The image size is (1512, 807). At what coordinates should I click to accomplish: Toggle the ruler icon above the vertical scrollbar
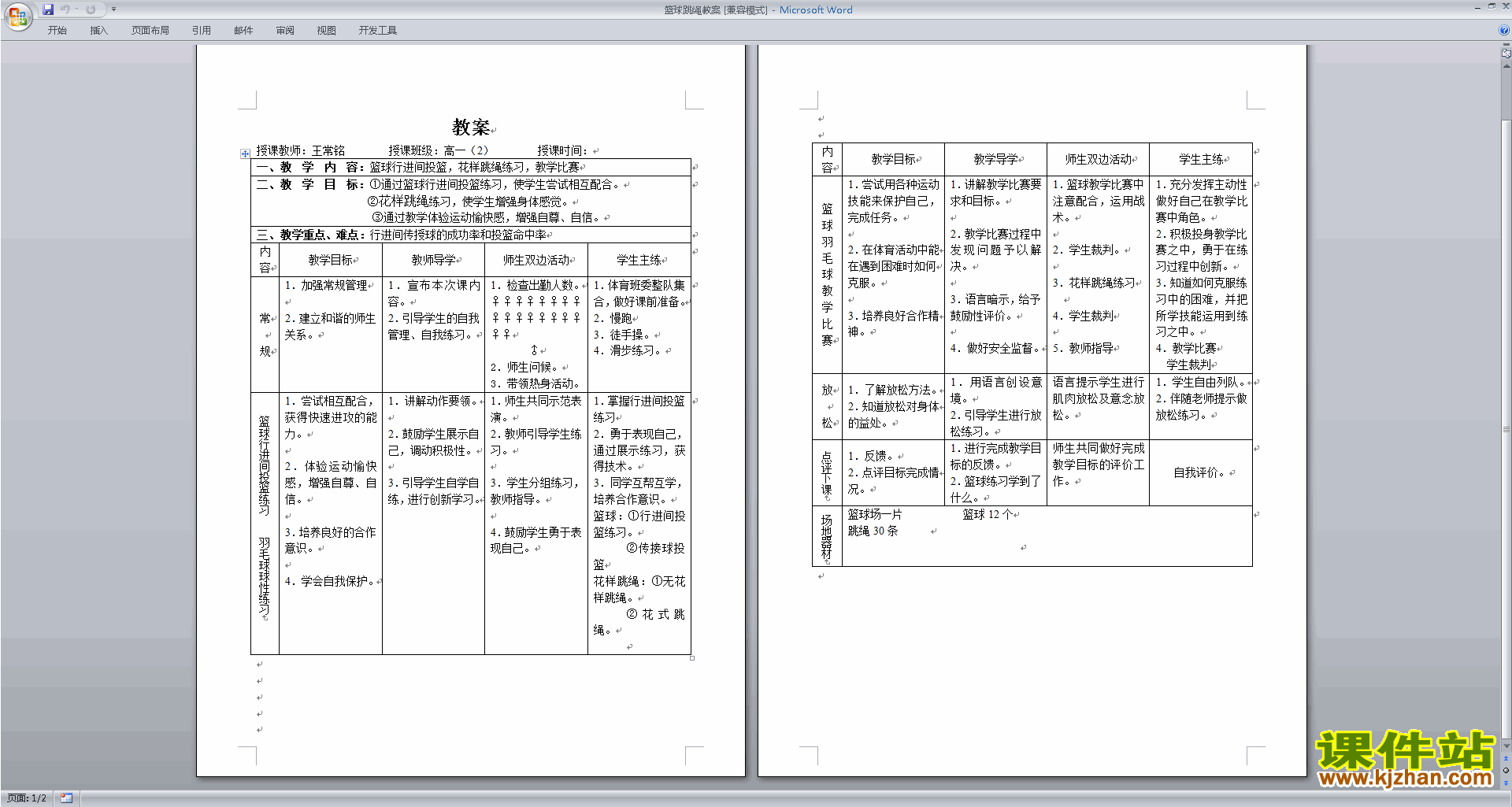1506,54
